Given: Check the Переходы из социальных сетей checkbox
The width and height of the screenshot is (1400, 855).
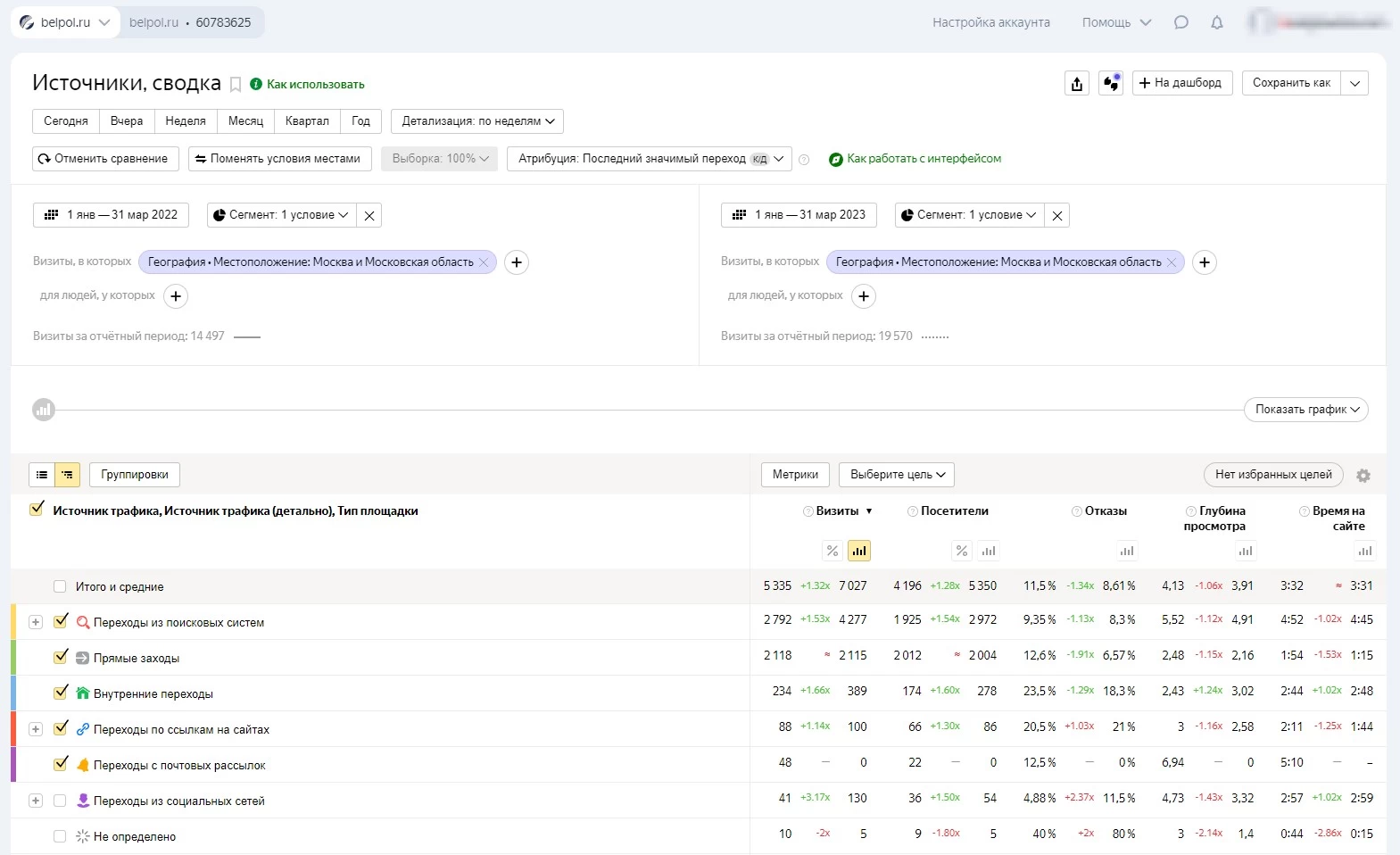Looking at the screenshot, I should click(x=60, y=801).
